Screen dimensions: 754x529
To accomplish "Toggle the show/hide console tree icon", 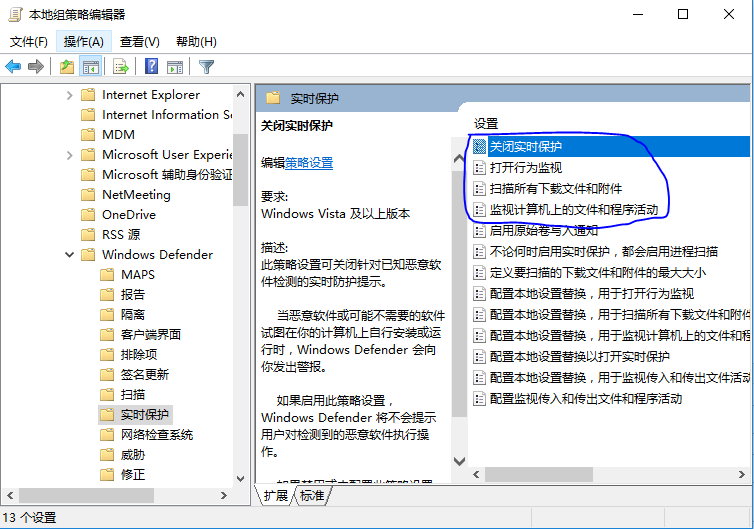I will 91,66.
